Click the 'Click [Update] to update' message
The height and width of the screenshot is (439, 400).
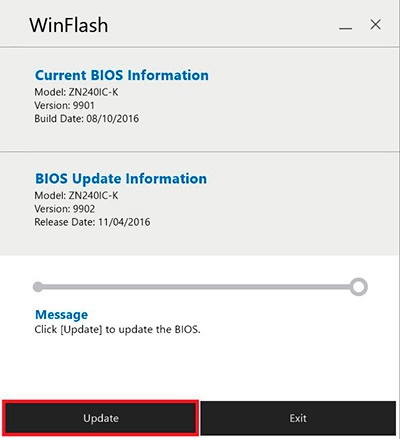118,330
